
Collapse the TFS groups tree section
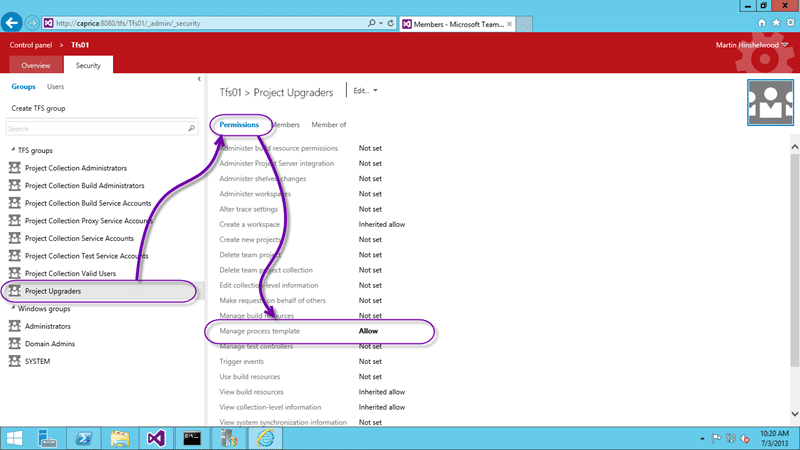pyautogui.click(x=13, y=149)
